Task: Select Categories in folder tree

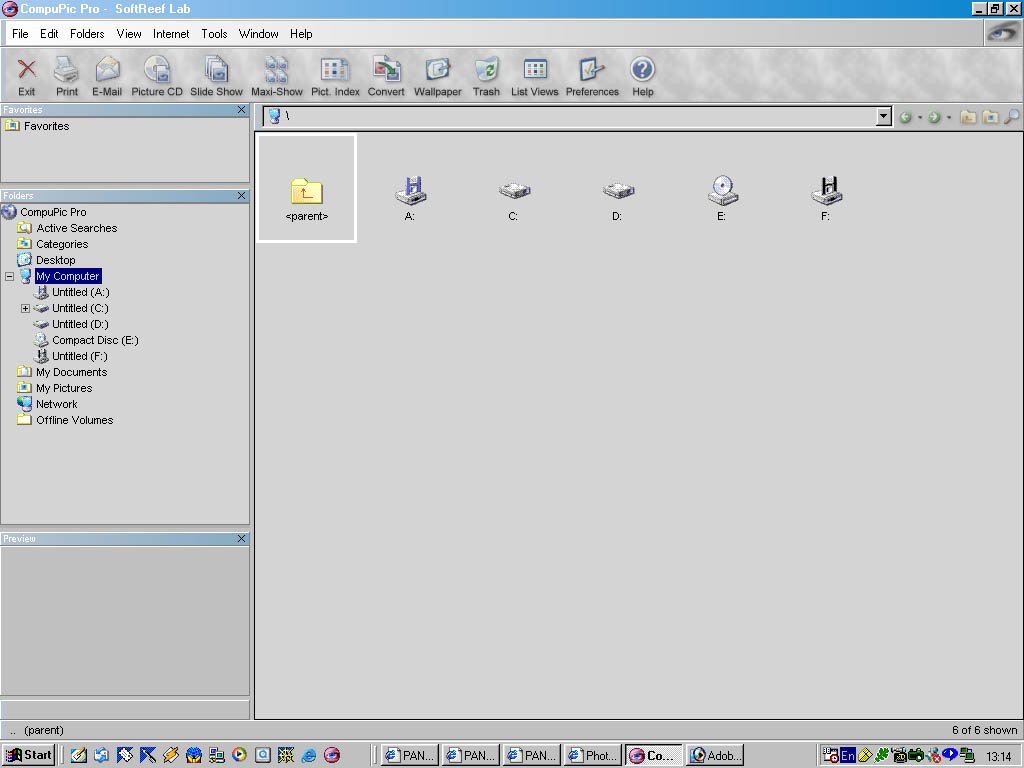Action: click(x=62, y=244)
